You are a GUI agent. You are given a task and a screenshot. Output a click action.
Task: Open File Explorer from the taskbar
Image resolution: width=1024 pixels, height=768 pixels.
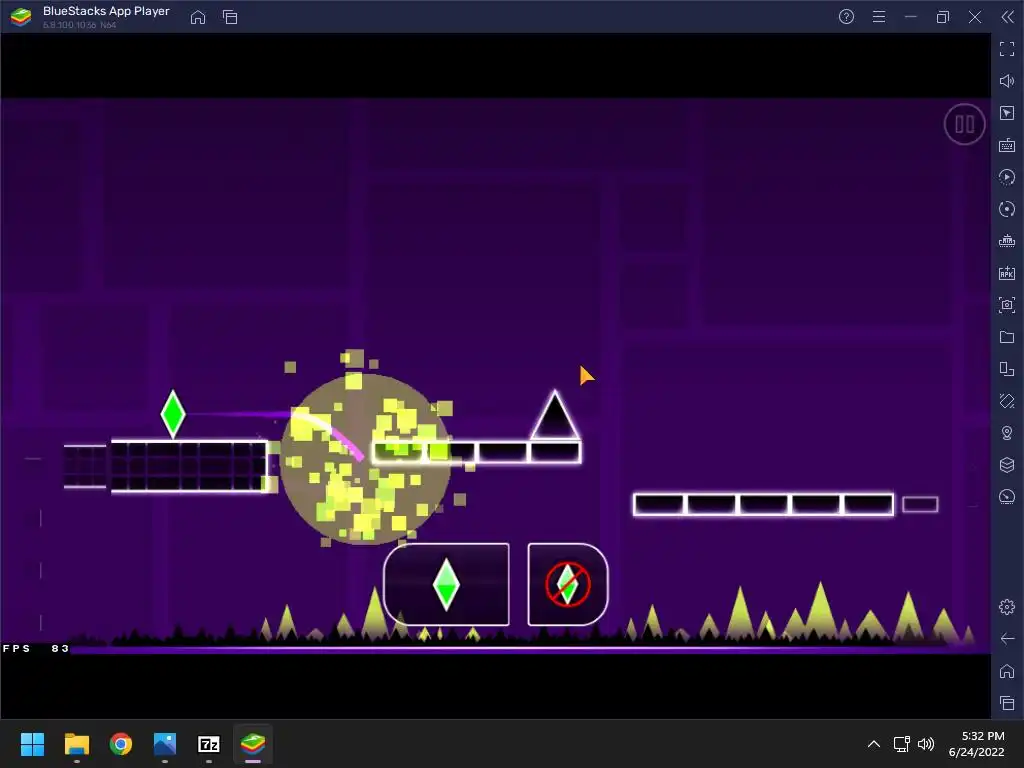click(76, 744)
